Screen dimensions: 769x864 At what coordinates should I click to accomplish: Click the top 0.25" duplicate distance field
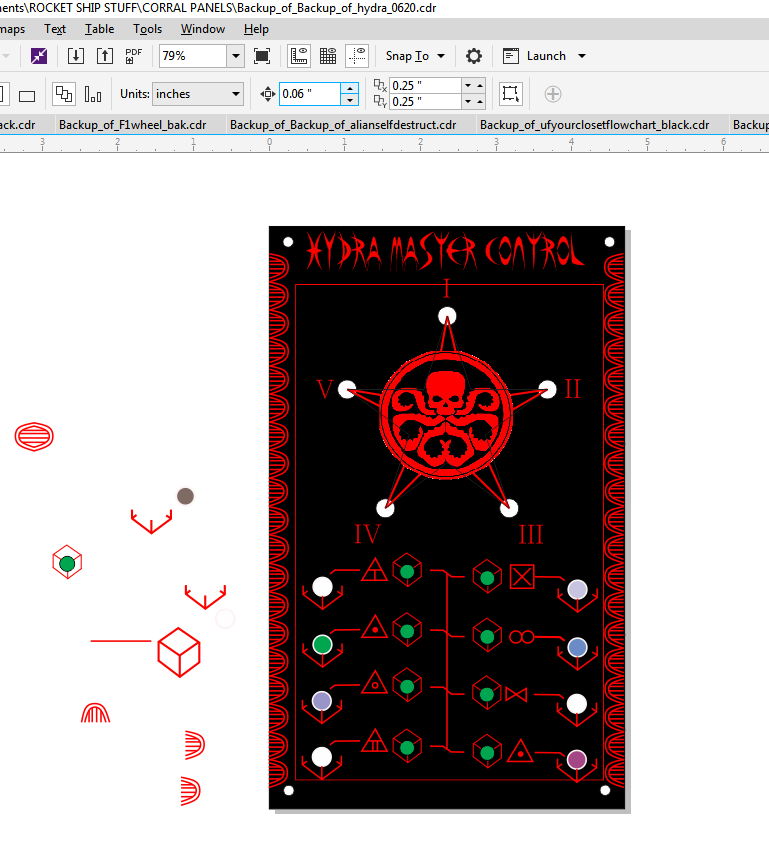(425, 85)
